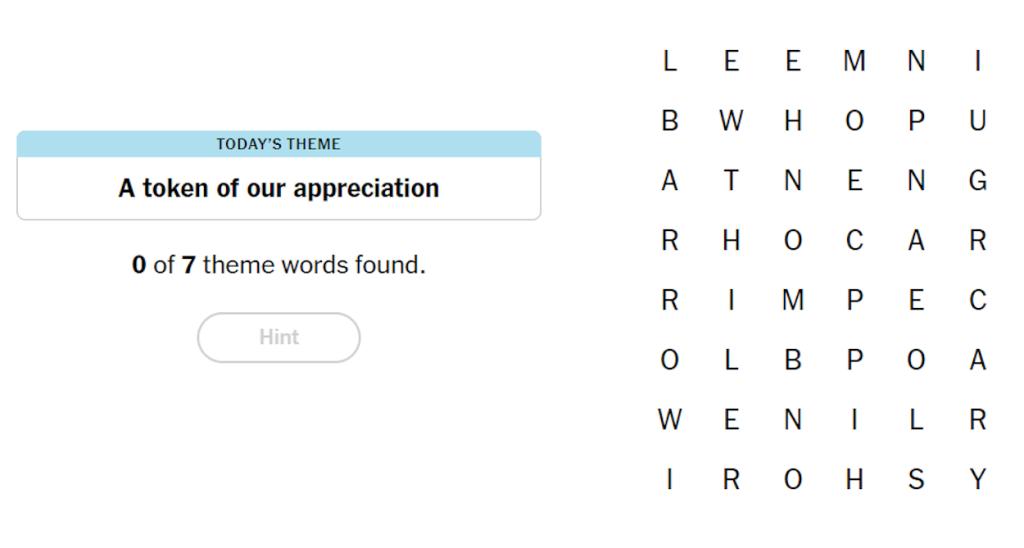Viewport: 1024px width, 548px height.
Task: Select the I between N and L
Action: (x=854, y=419)
